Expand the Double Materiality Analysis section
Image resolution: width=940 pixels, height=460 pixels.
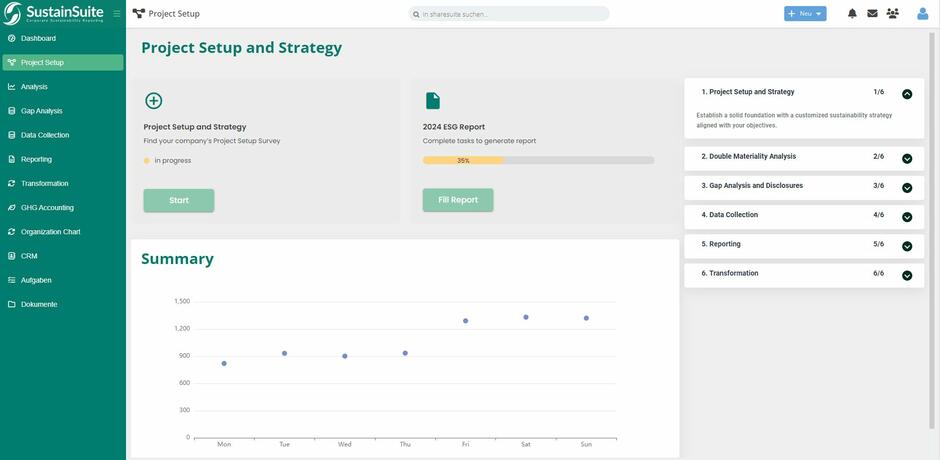pos(907,158)
